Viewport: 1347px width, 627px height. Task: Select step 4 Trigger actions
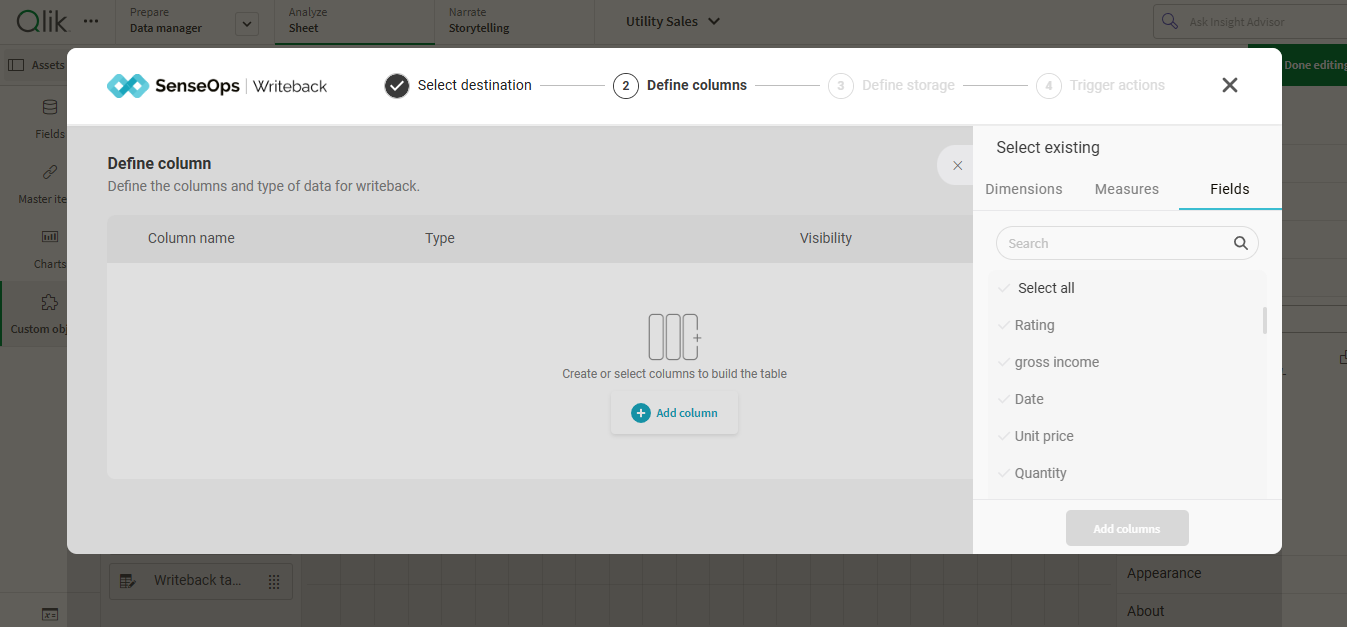click(1100, 86)
